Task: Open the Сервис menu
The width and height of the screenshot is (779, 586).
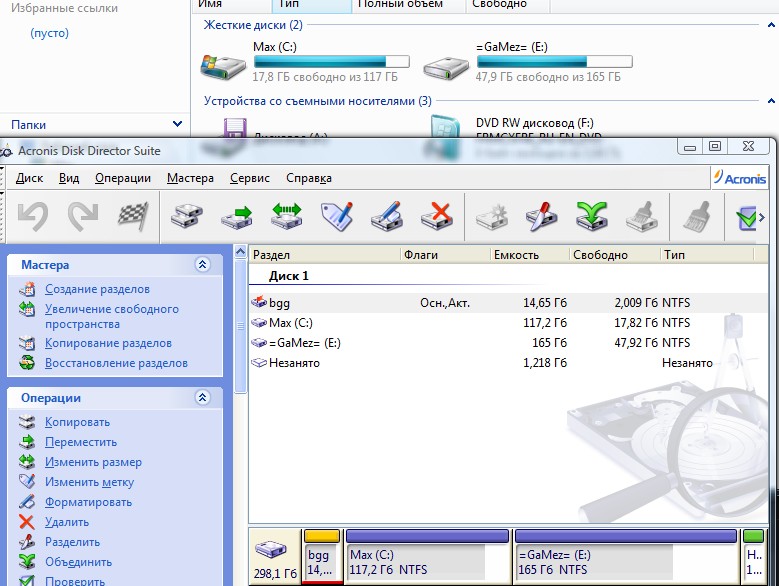Action: [249, 178]
